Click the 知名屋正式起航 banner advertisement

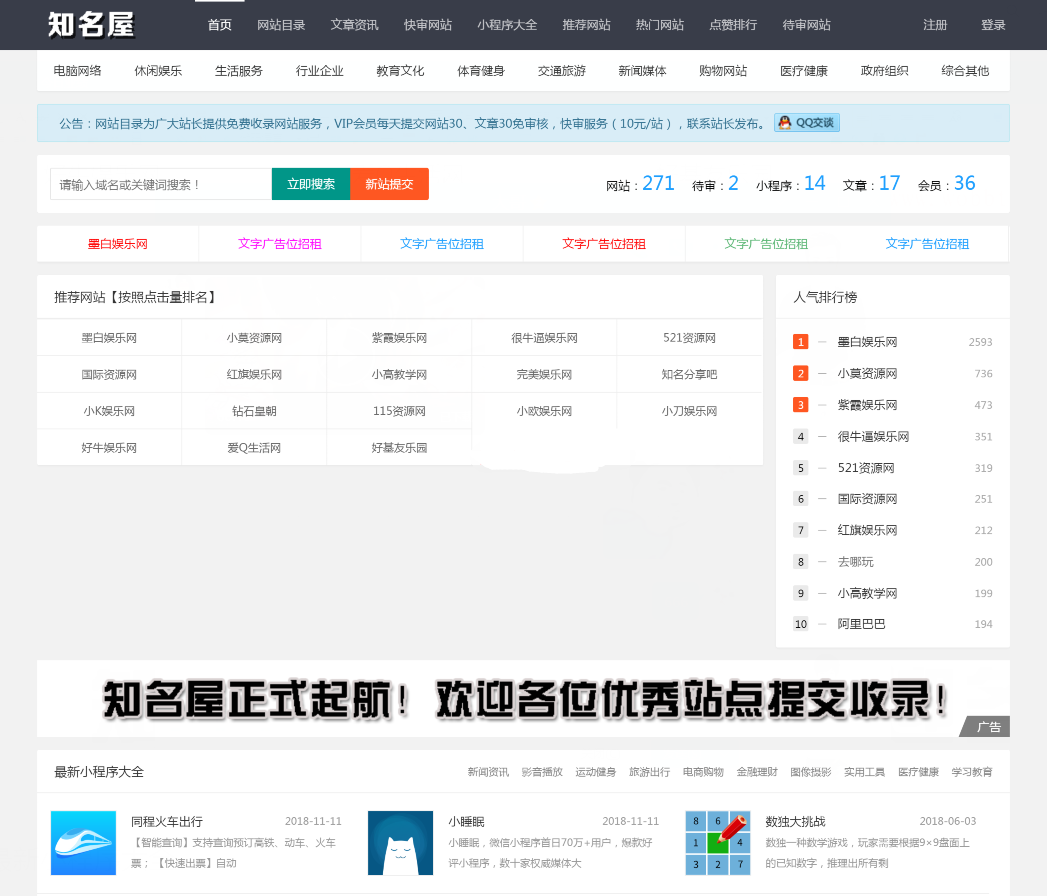523,699
